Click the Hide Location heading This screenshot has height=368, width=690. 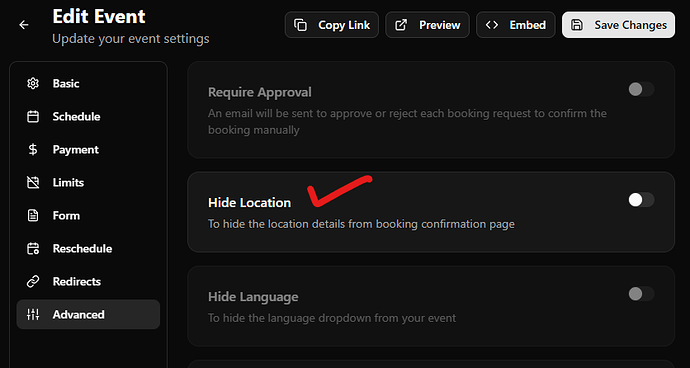tap(250, 202)
